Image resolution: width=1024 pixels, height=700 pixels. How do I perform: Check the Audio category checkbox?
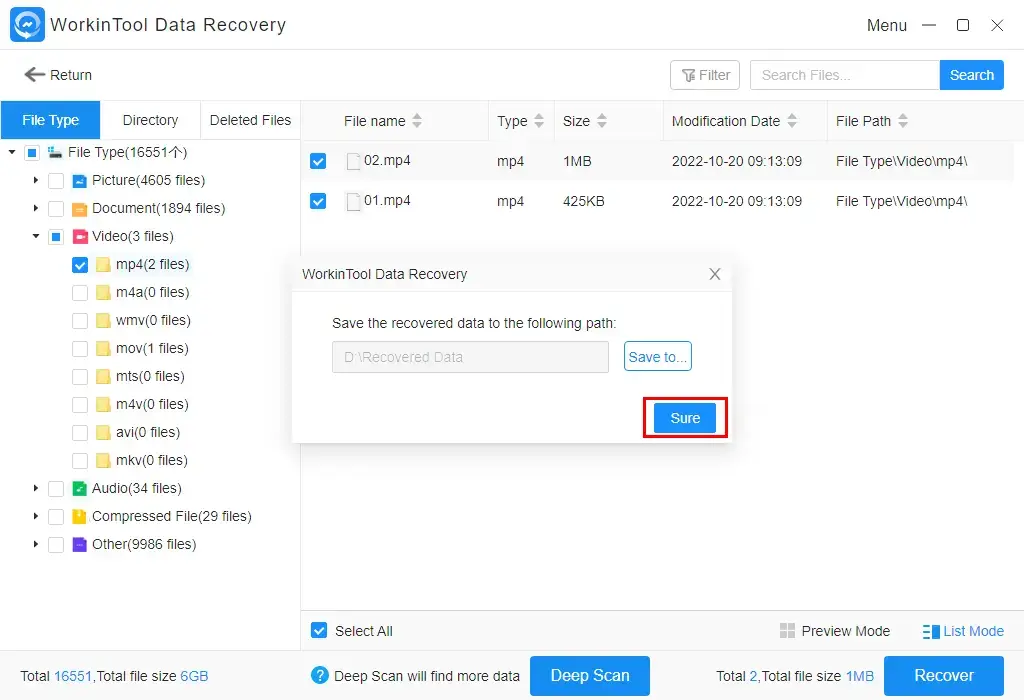[x=56, y=488]
